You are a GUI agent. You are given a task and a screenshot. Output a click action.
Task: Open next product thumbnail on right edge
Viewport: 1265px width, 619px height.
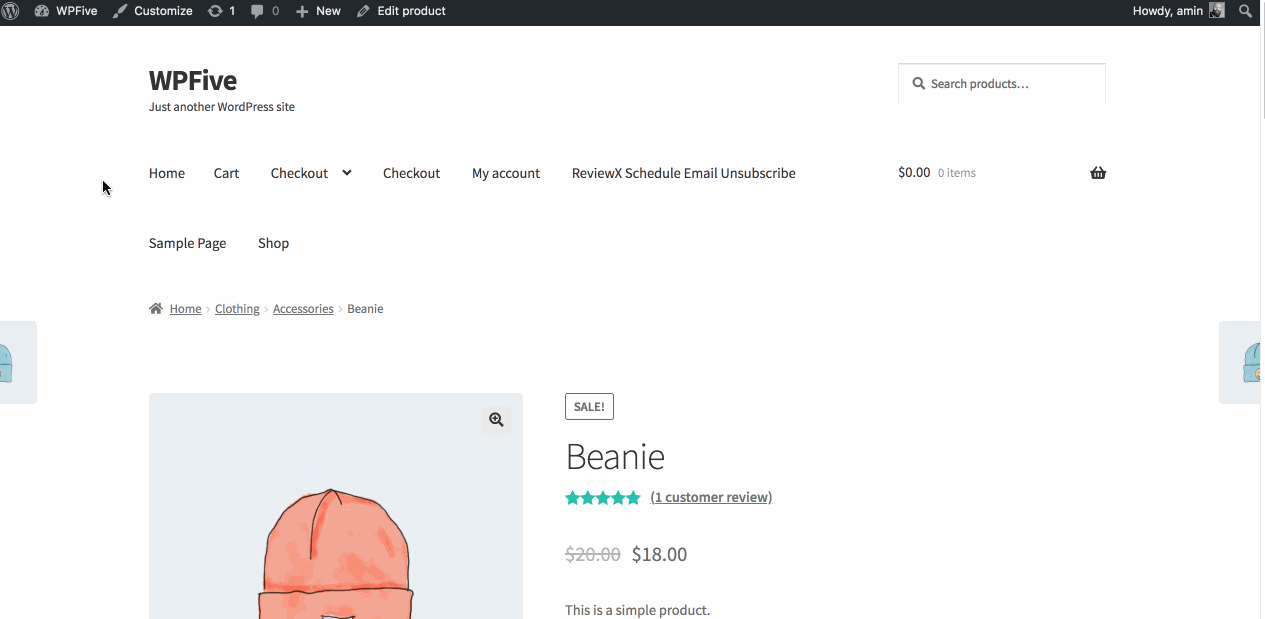point(1243,362)
